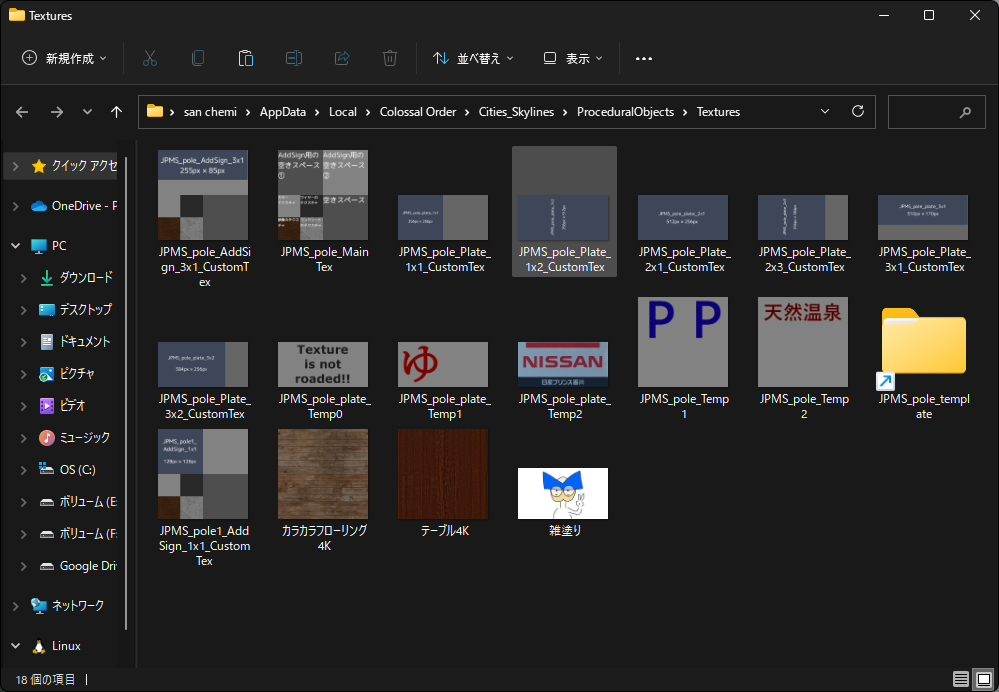Open the 並べ替え sort dropdown
Viewport: 999px width, 692px height.
[473, 58]
